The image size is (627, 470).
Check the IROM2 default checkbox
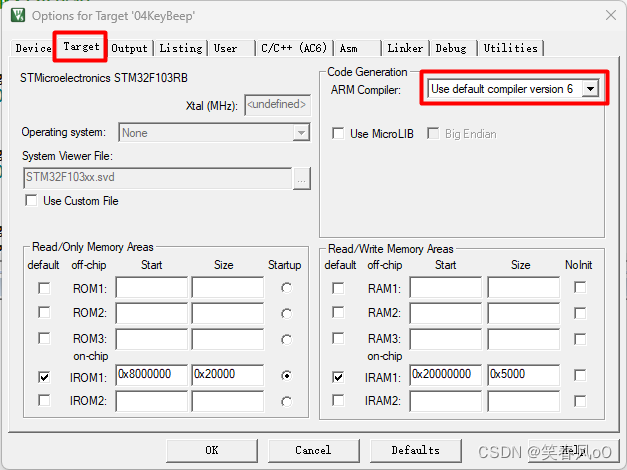(x=44, y=400)
